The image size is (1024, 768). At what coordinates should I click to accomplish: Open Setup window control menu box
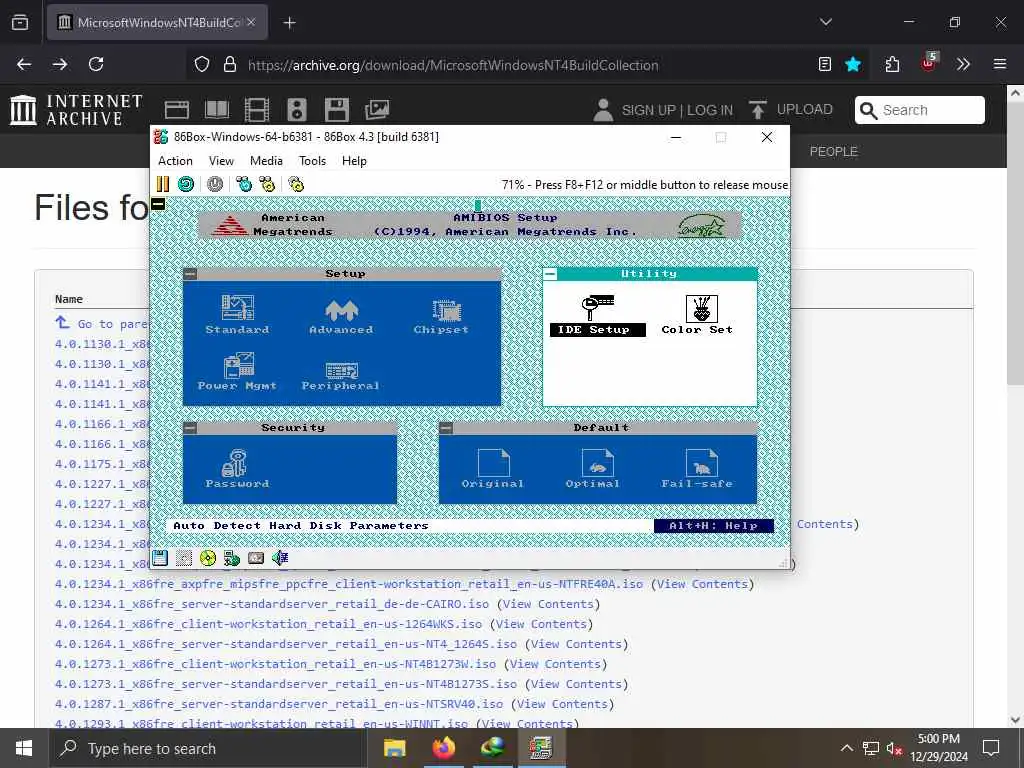click(x=190, y=274)
